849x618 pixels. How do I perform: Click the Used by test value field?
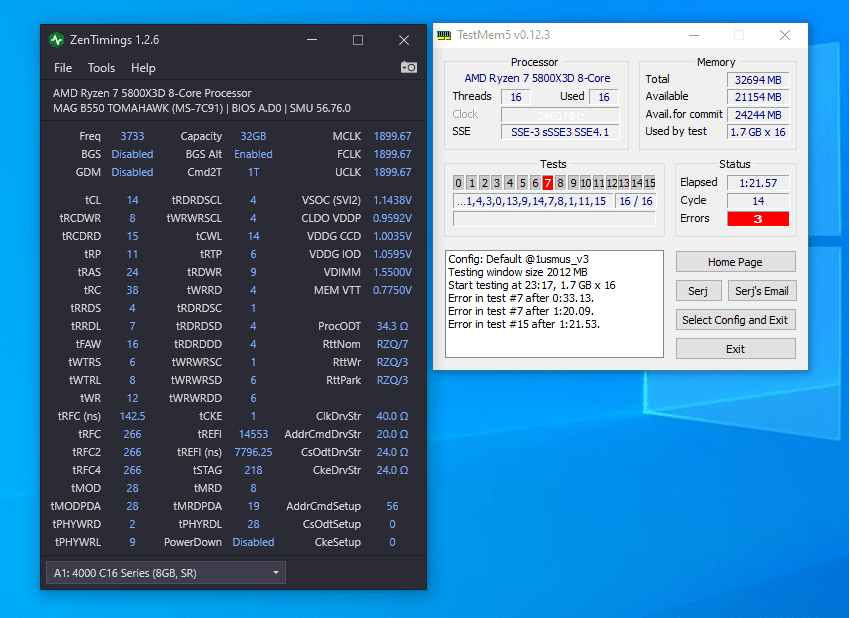pyautogui.click(x=757, y=132)
